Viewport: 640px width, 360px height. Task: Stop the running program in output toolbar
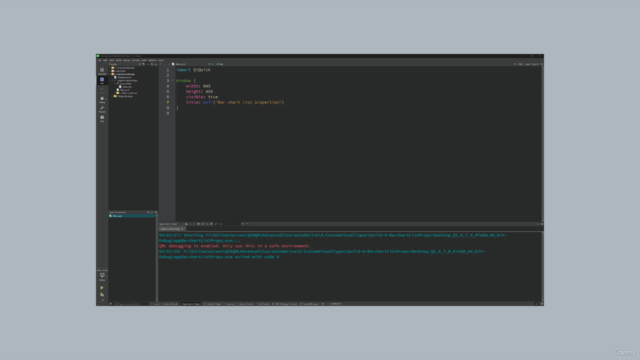click(203, 224)
